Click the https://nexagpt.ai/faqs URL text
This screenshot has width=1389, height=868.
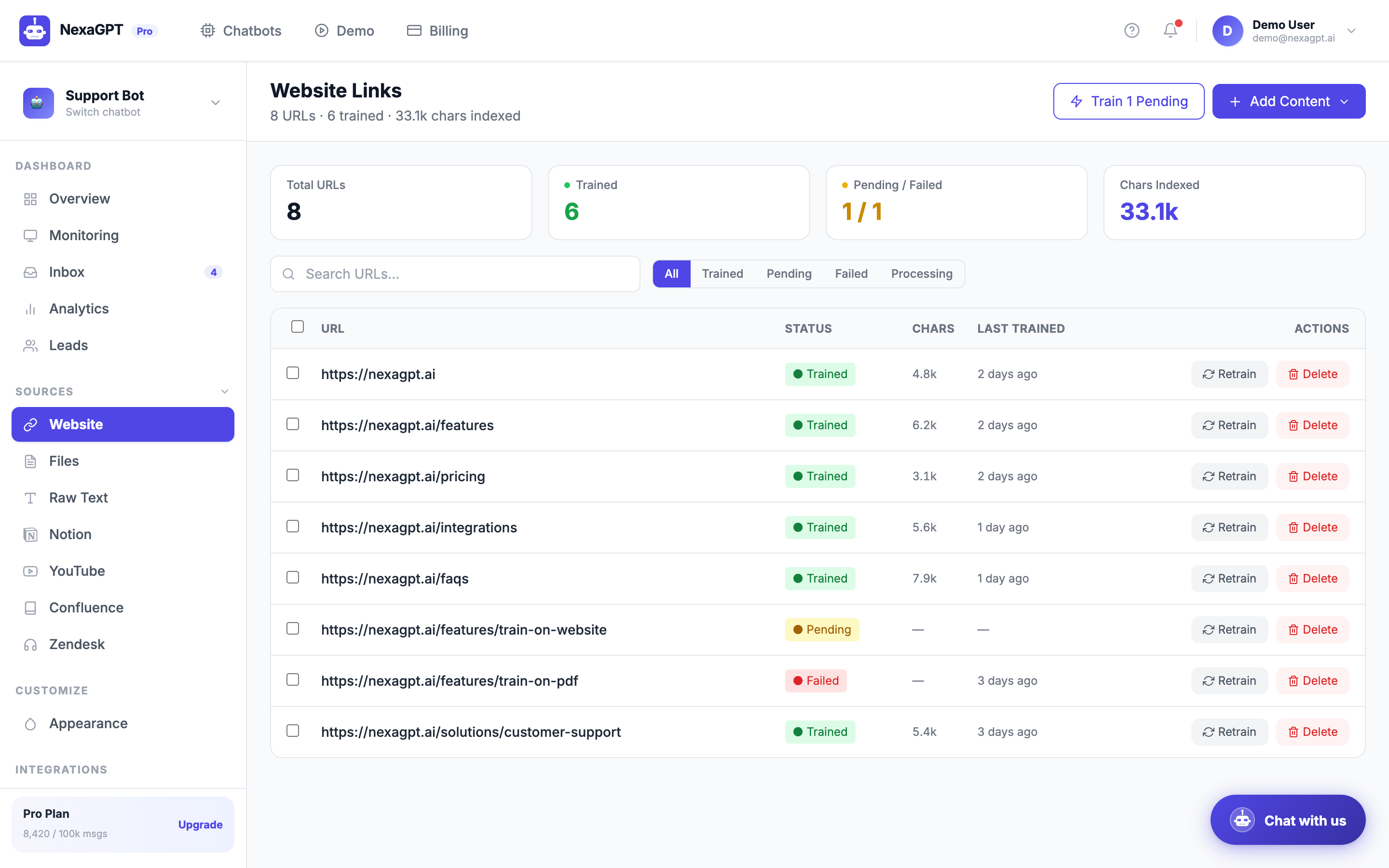pos(395,579)
